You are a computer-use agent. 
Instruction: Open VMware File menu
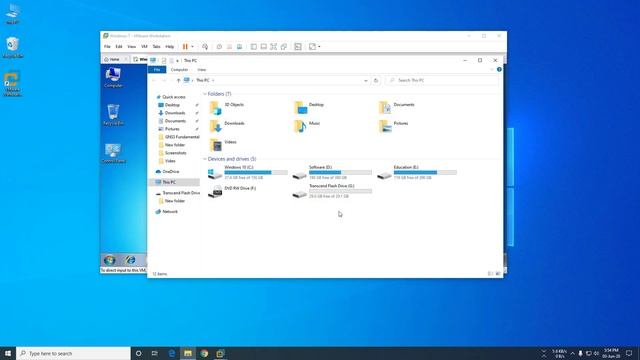(107, 47)
